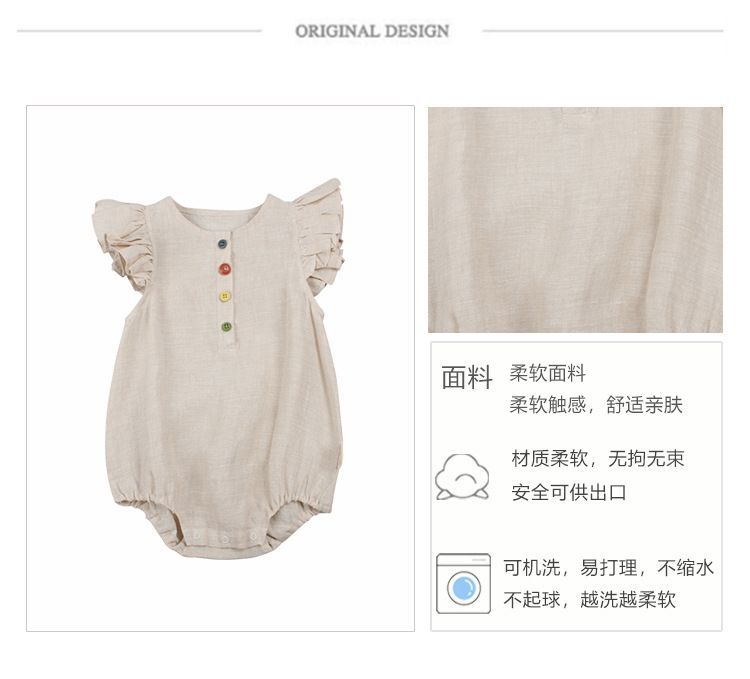
Task: Click the 面料 heading label
Action: pyautogui.click(x=467, y=377)
